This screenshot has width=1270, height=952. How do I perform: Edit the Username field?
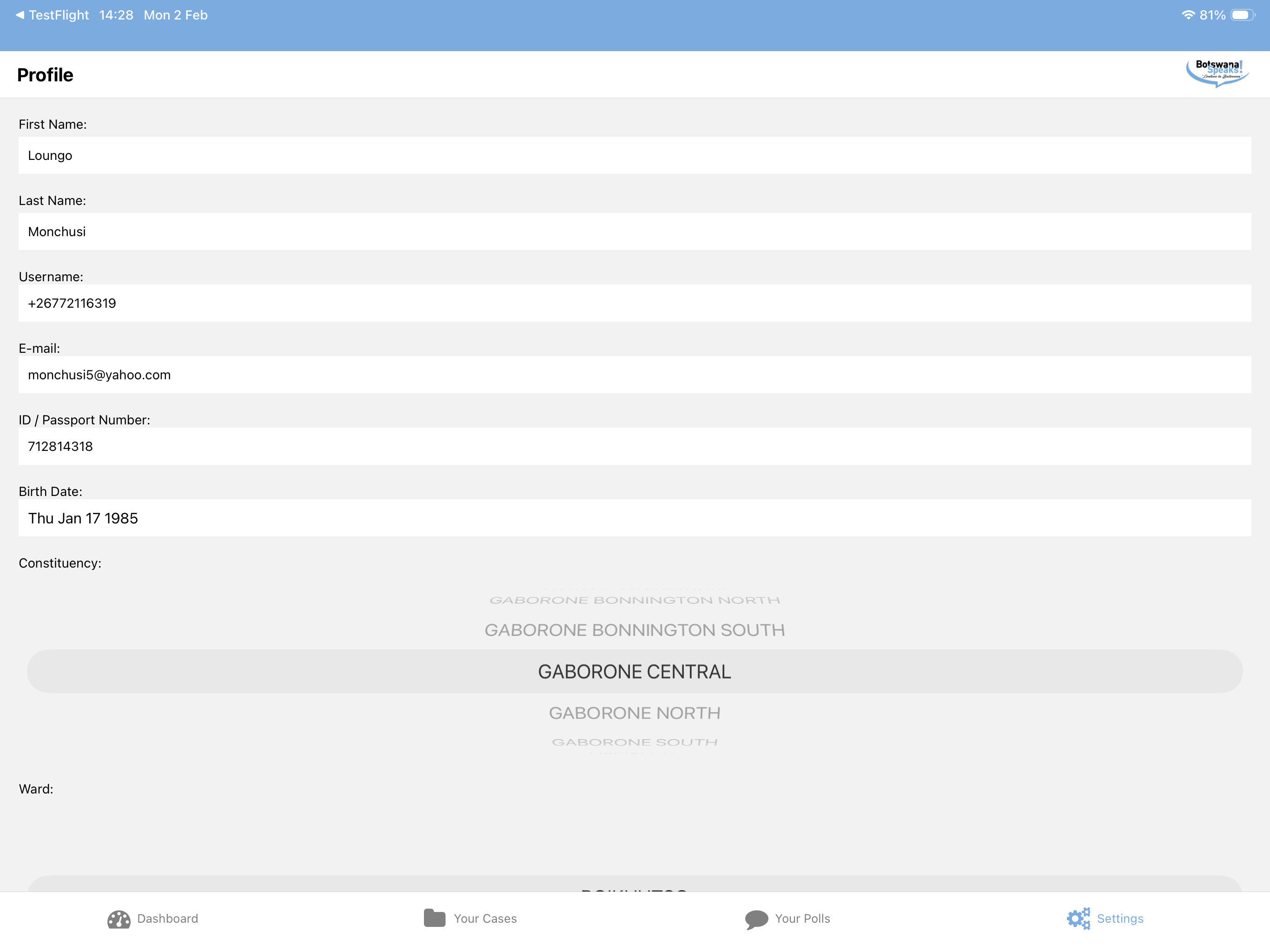click(x=635, y=303)
